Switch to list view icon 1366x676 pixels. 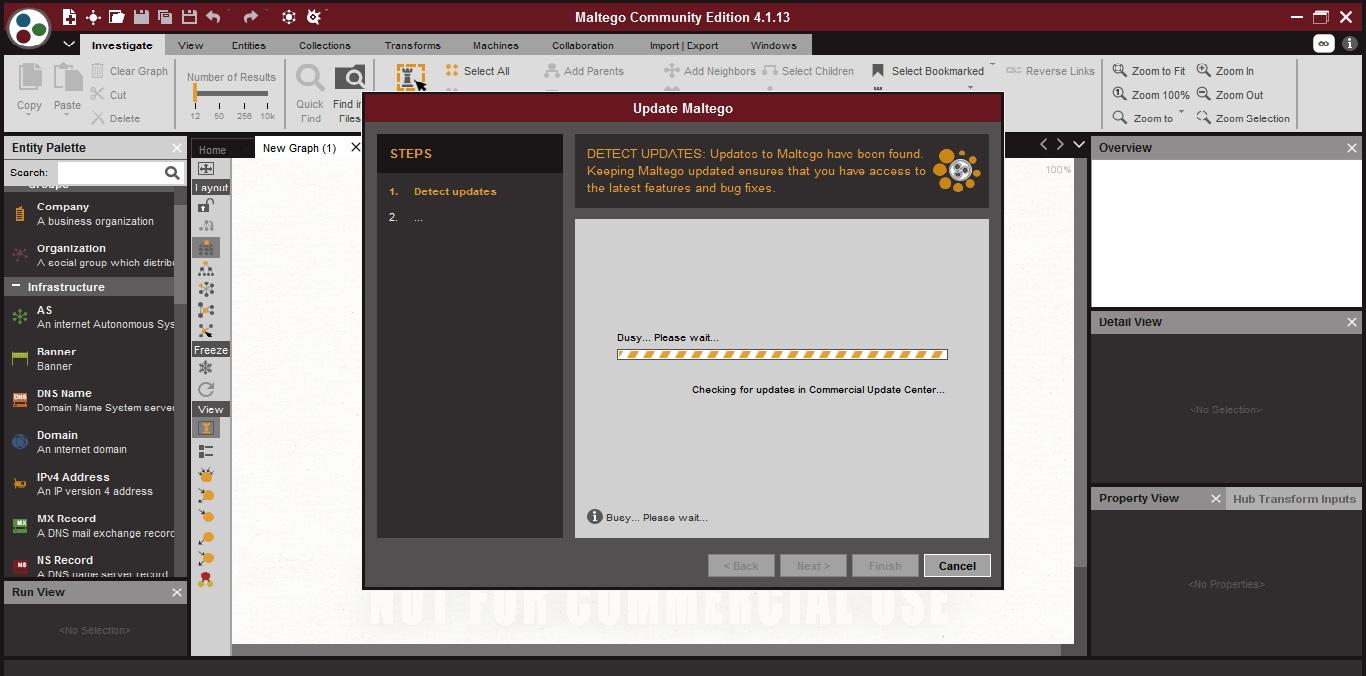pyautogui.click(x=206, y=452)
